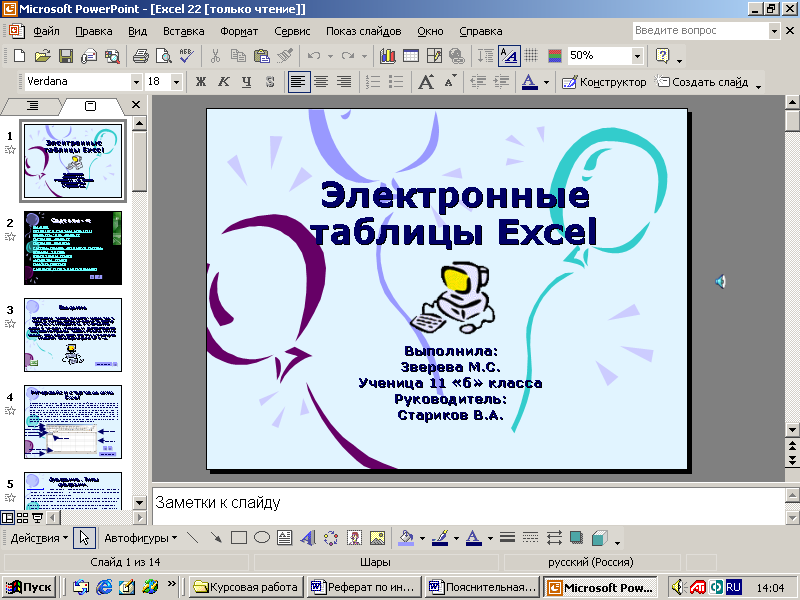The image size is (800, 600).
Task: Toggle the bulleted list
Action: [396, 82]
